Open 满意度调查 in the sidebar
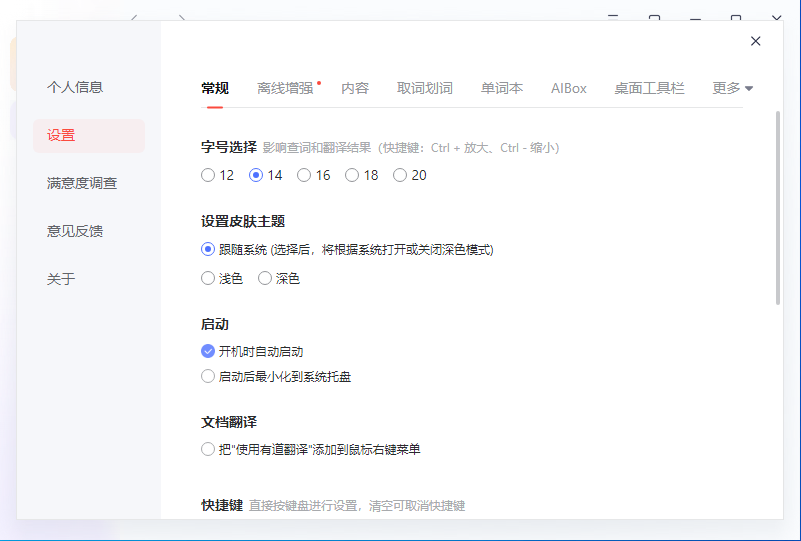Viewport: 801px width, 541px height. [82, 183]
